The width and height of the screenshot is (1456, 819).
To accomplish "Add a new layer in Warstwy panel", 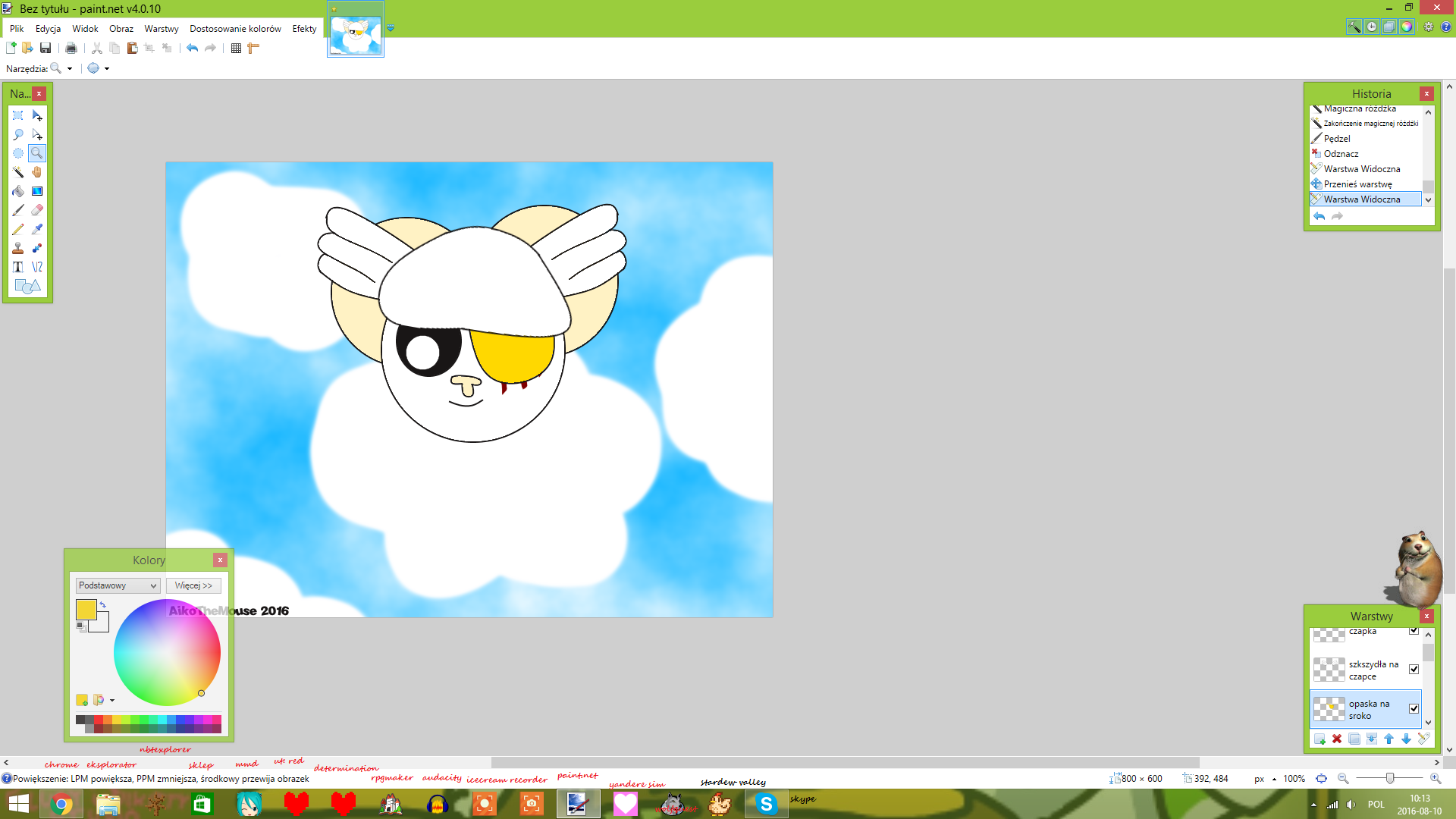I will [x=1319, y=739].
